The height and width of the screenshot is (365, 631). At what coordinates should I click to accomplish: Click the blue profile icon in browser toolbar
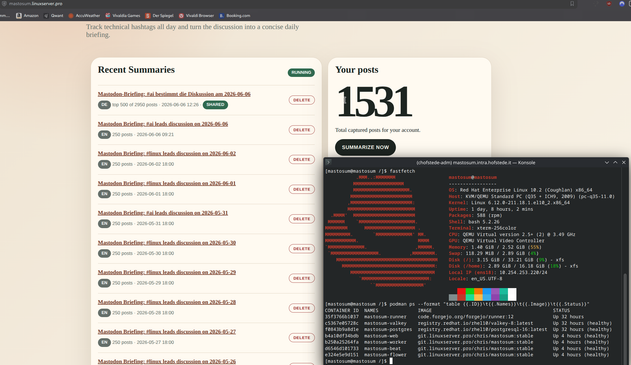(x=622, y=4)
